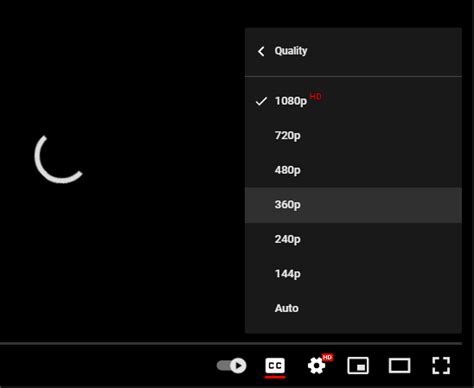Toggle the autoplay switch
Viewport: 474px width, 388px height.
(x=232, y=366)
